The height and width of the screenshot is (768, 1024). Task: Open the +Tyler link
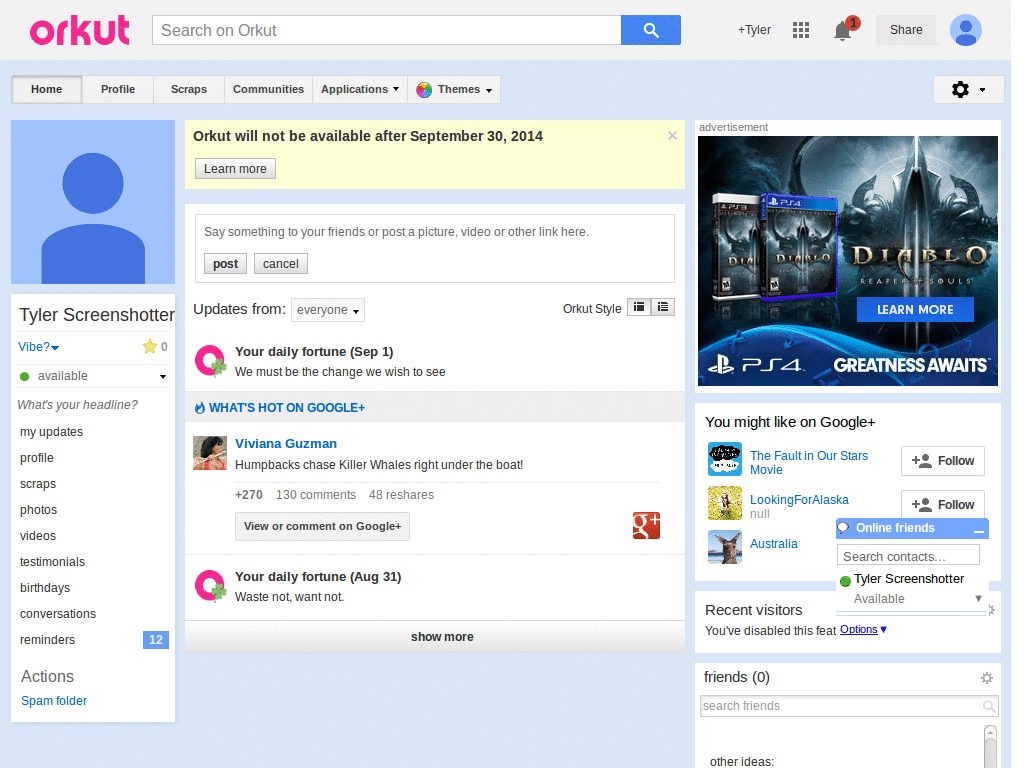coord(754,30)
